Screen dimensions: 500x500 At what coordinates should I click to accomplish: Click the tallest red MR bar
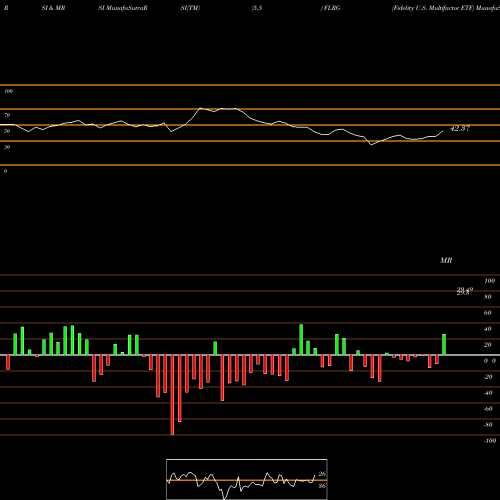click(x=172, y=395)
